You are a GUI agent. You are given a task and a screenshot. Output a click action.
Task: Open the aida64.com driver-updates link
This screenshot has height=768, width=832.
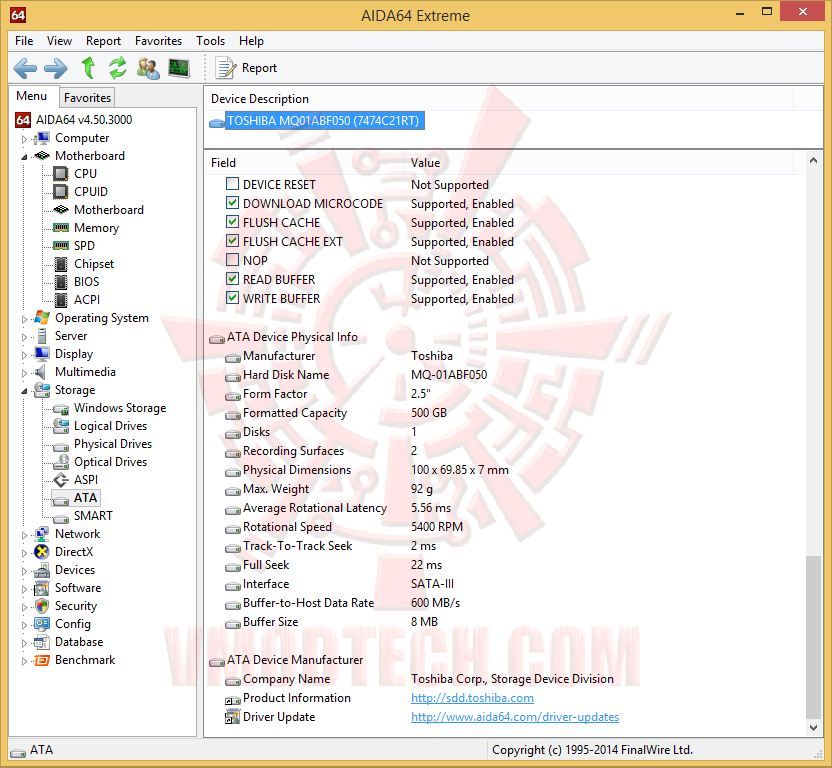pos(515,717)
